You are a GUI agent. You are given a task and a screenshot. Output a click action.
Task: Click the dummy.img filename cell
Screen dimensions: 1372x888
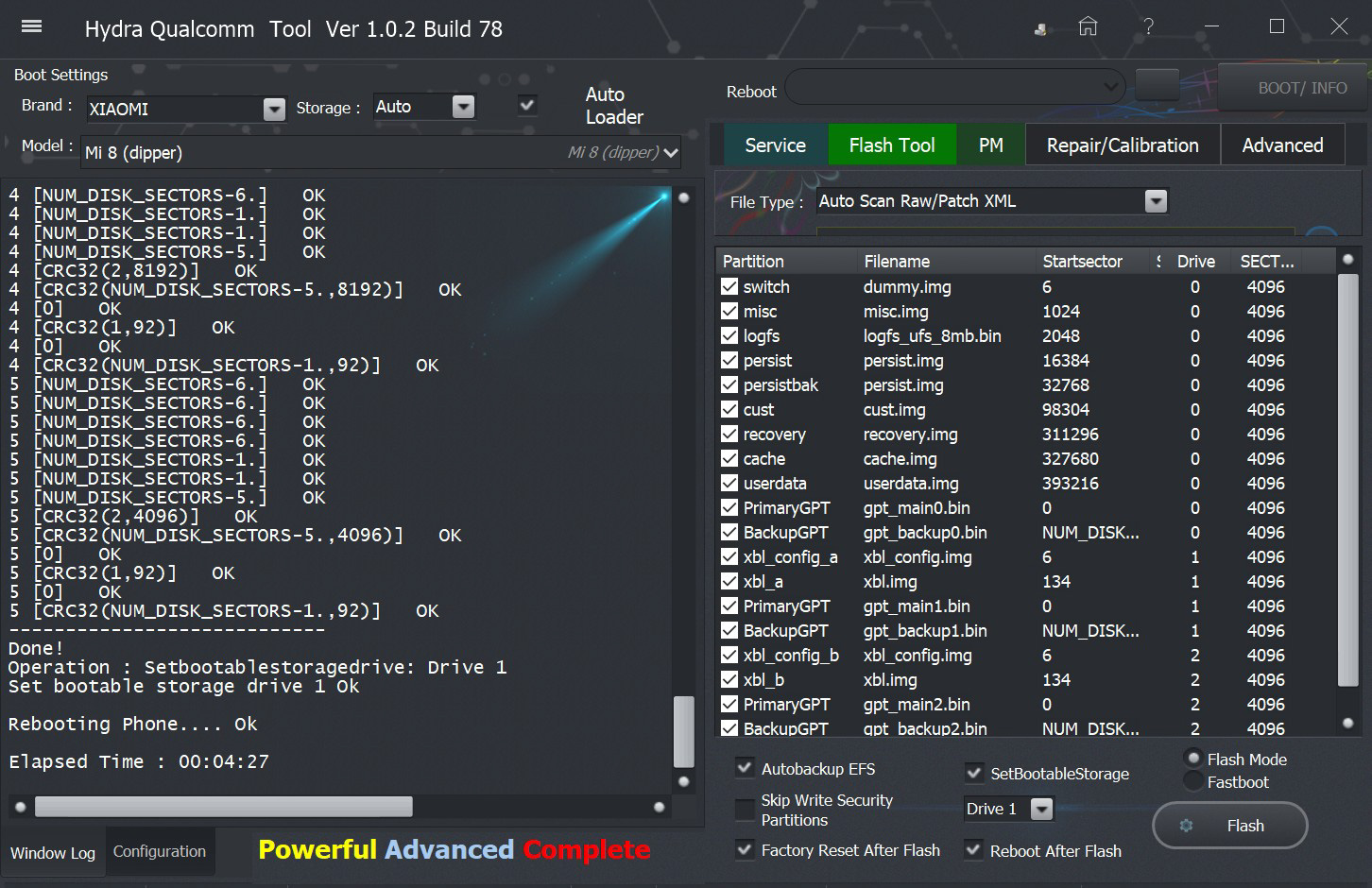coord(907,286)
